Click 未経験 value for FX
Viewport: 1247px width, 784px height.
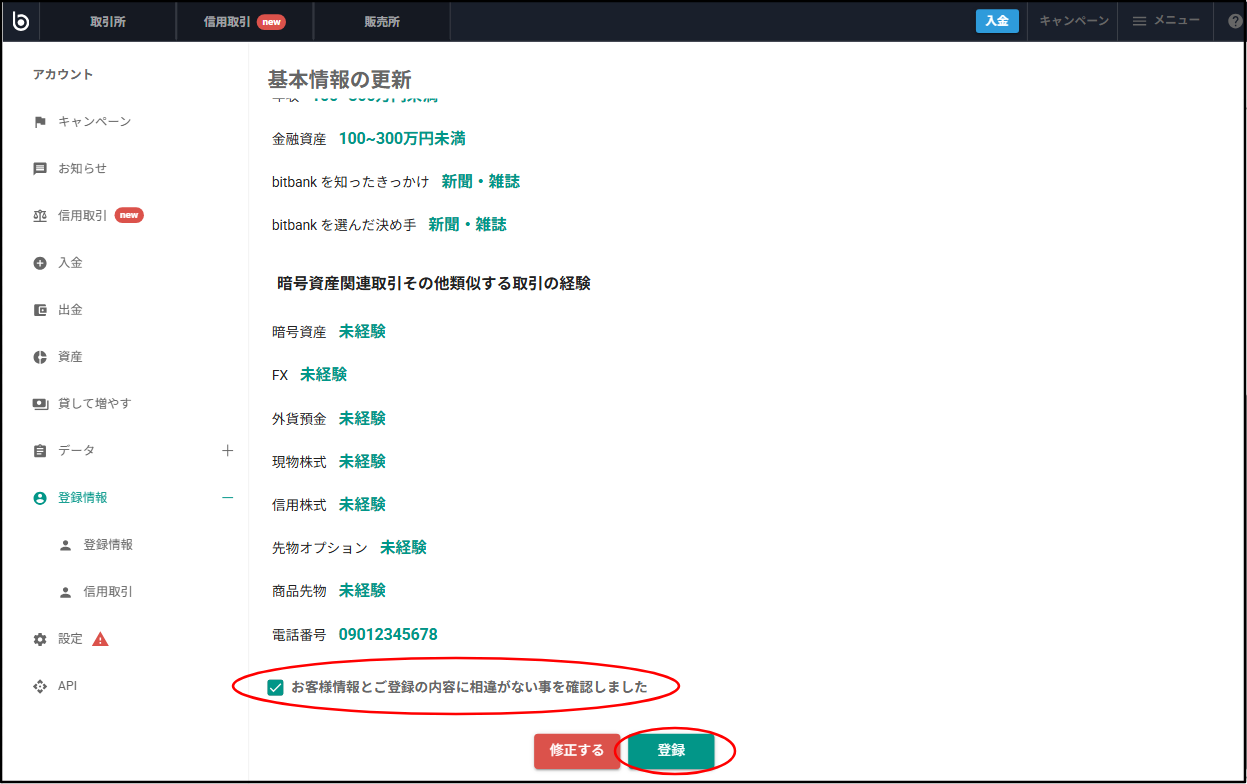tap(324, 375)
